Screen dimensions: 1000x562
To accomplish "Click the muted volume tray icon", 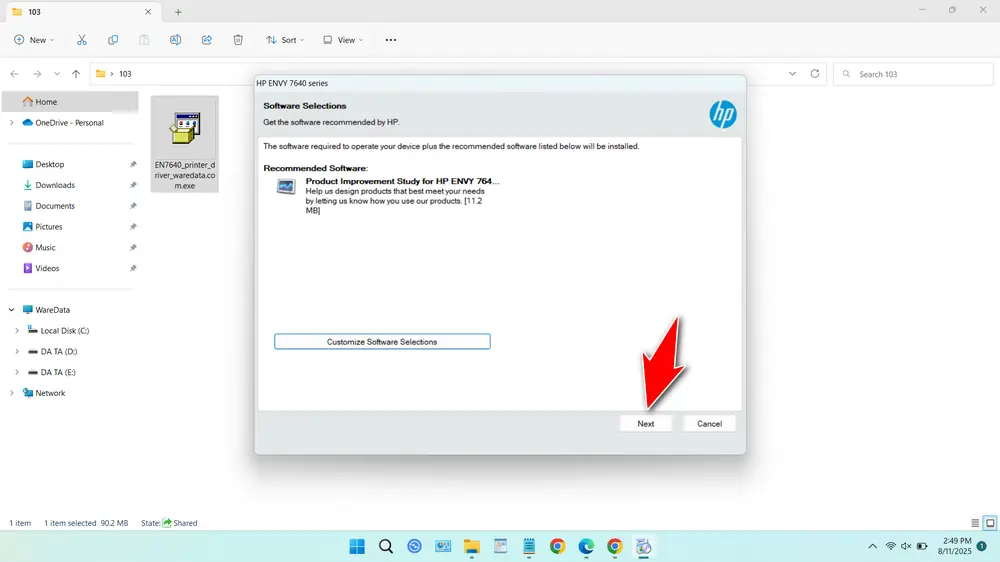I will pyautogui.click(x=906, y=546).
